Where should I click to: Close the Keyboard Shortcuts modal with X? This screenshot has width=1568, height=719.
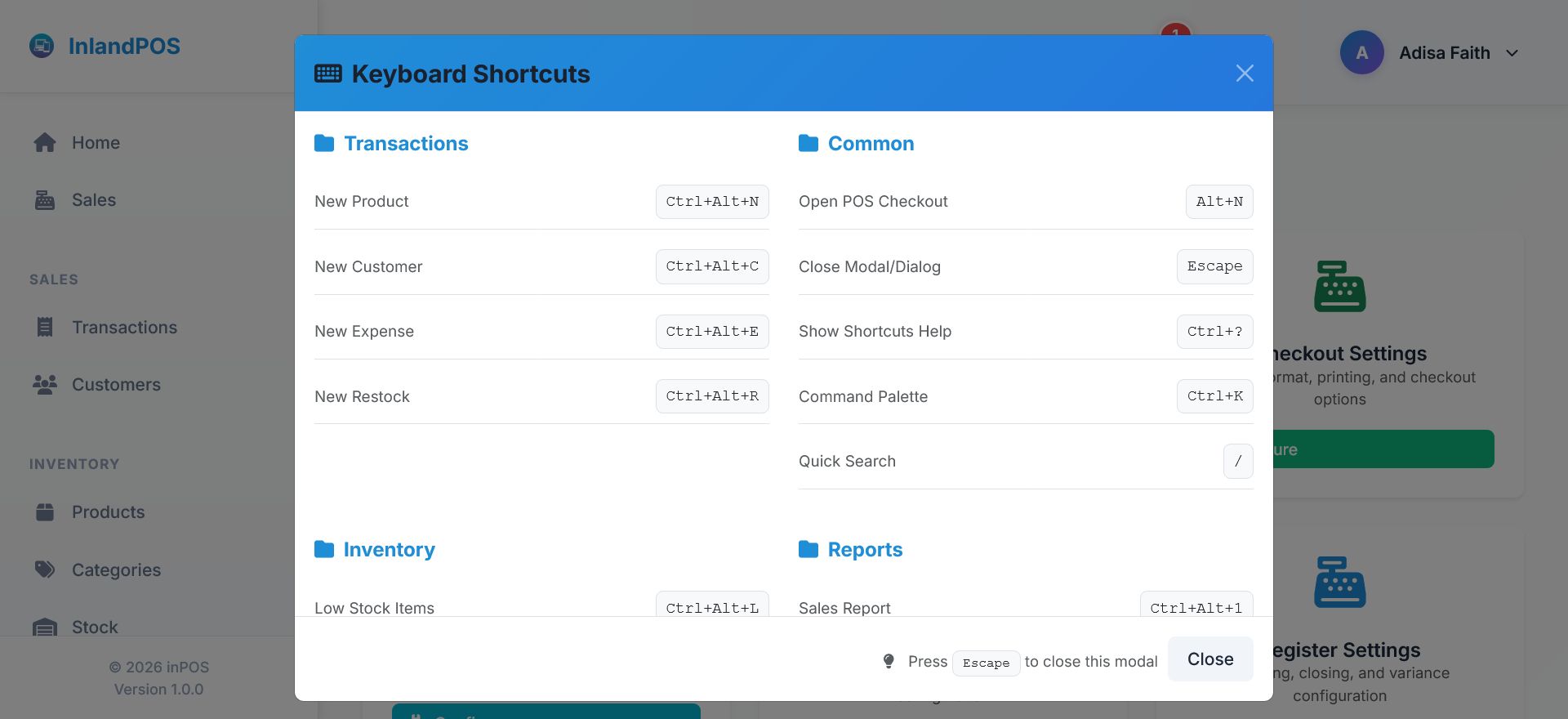click(1245, 74)
